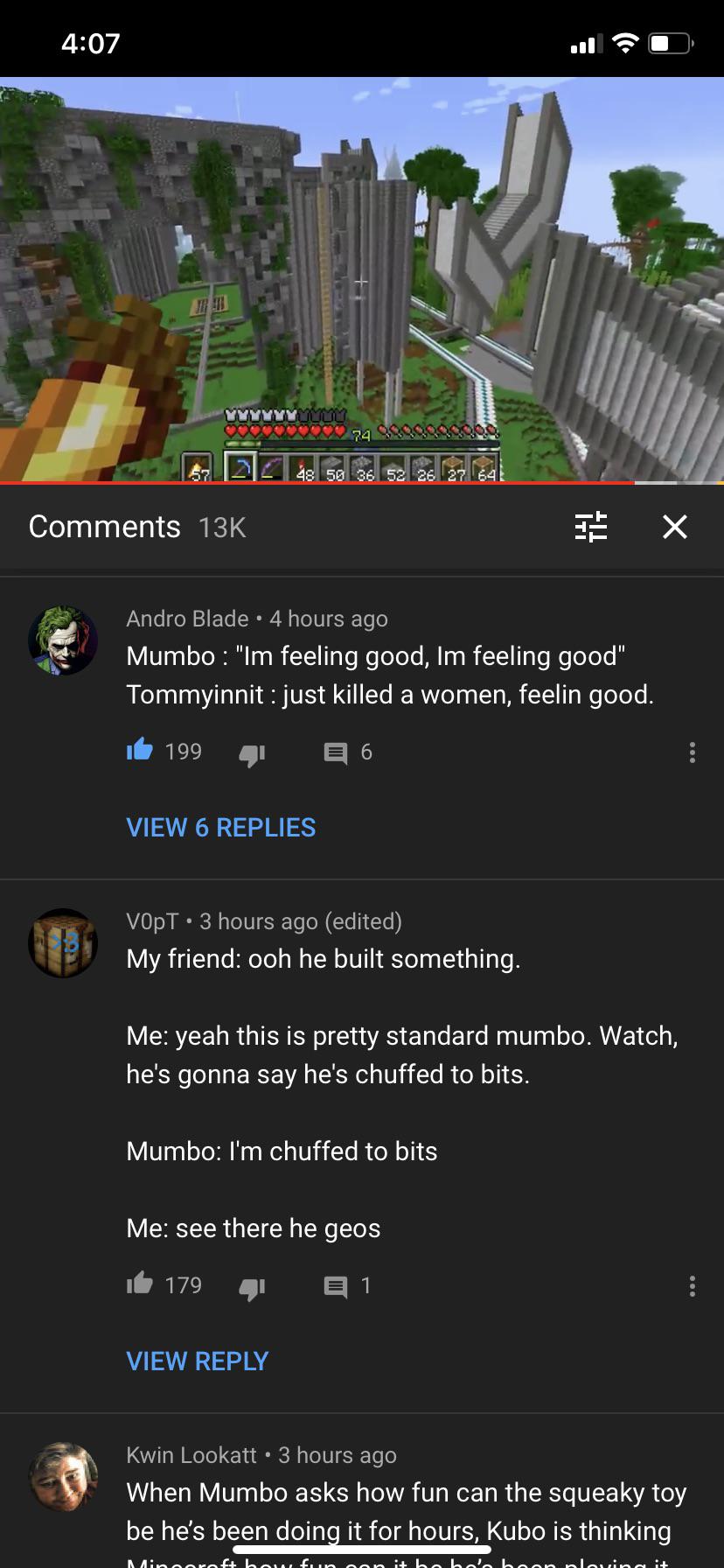Tap reply icon on Andro Blade's comment
The image size is (724, 1568).
point(336,752)
